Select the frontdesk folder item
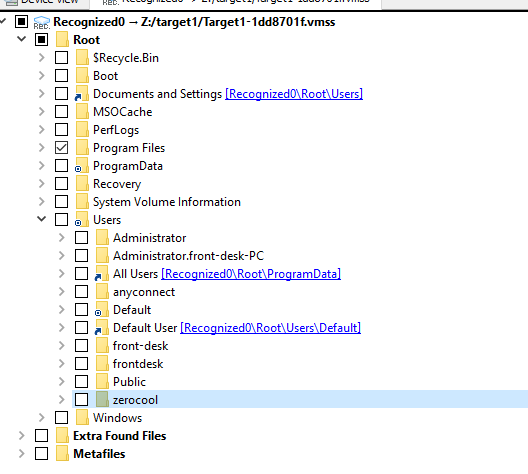Viewport: 528px width, 474px height. (138, 364)
